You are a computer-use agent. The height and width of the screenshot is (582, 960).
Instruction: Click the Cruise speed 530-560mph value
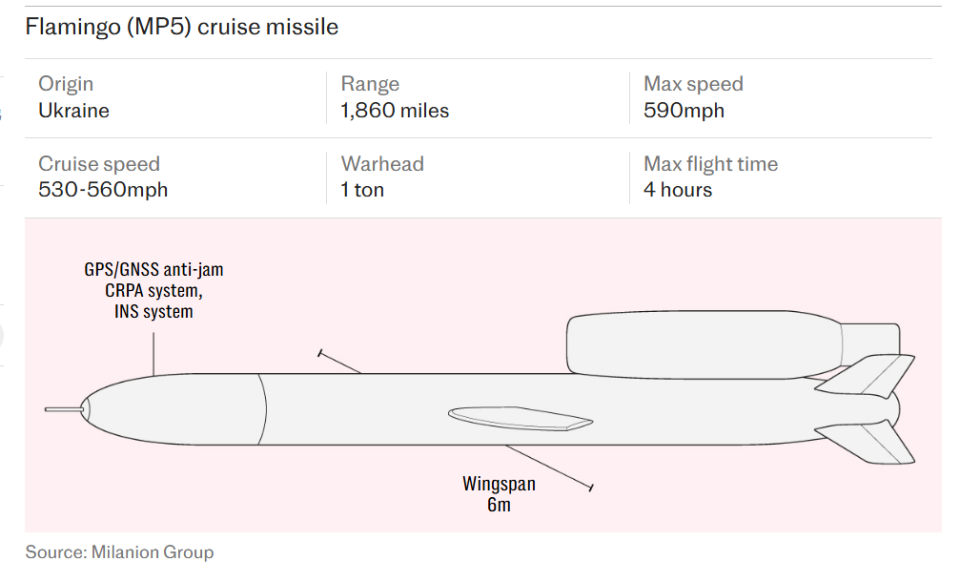tap(103, 190)
